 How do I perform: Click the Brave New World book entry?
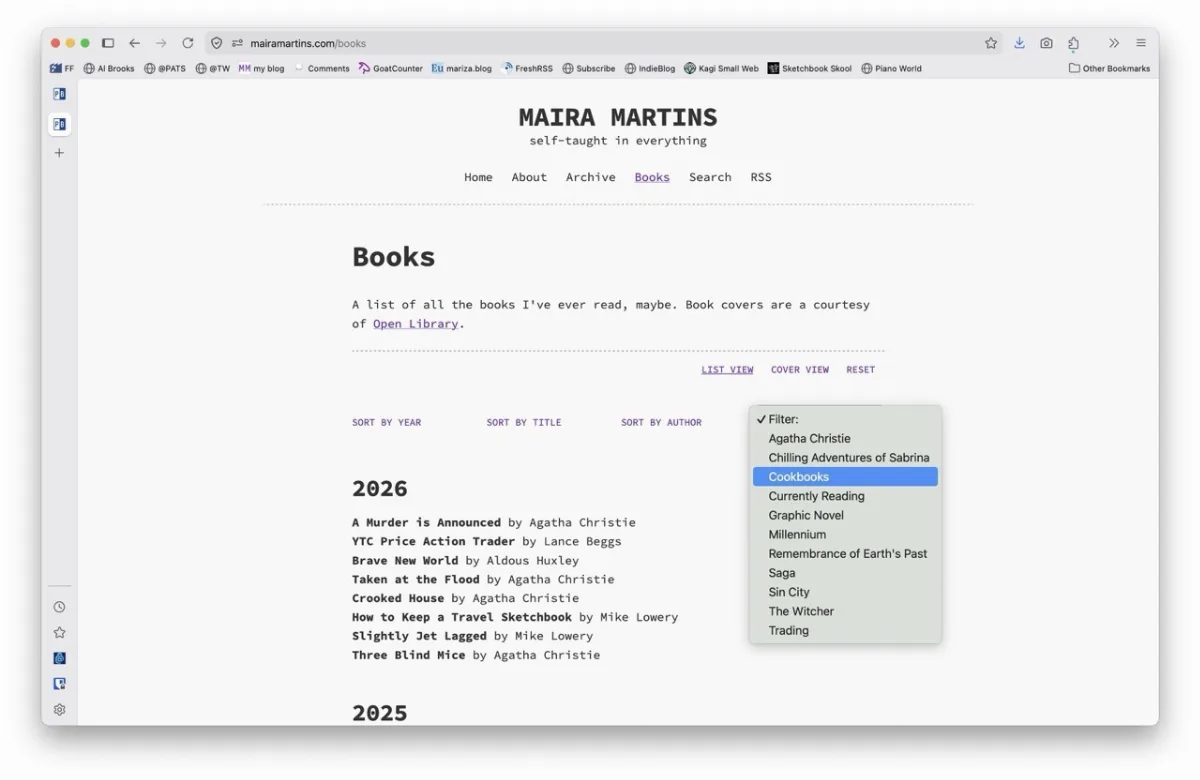[465, 561]
